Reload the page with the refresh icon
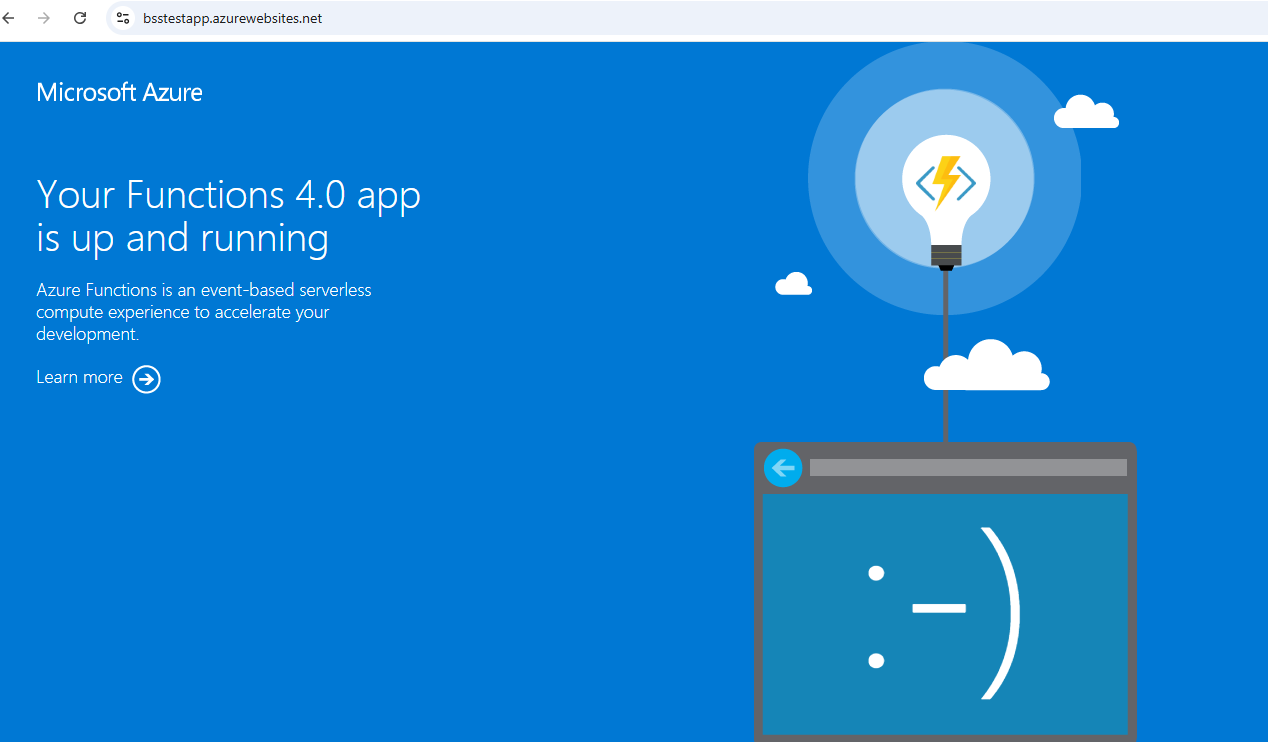 tap(81, 18)
